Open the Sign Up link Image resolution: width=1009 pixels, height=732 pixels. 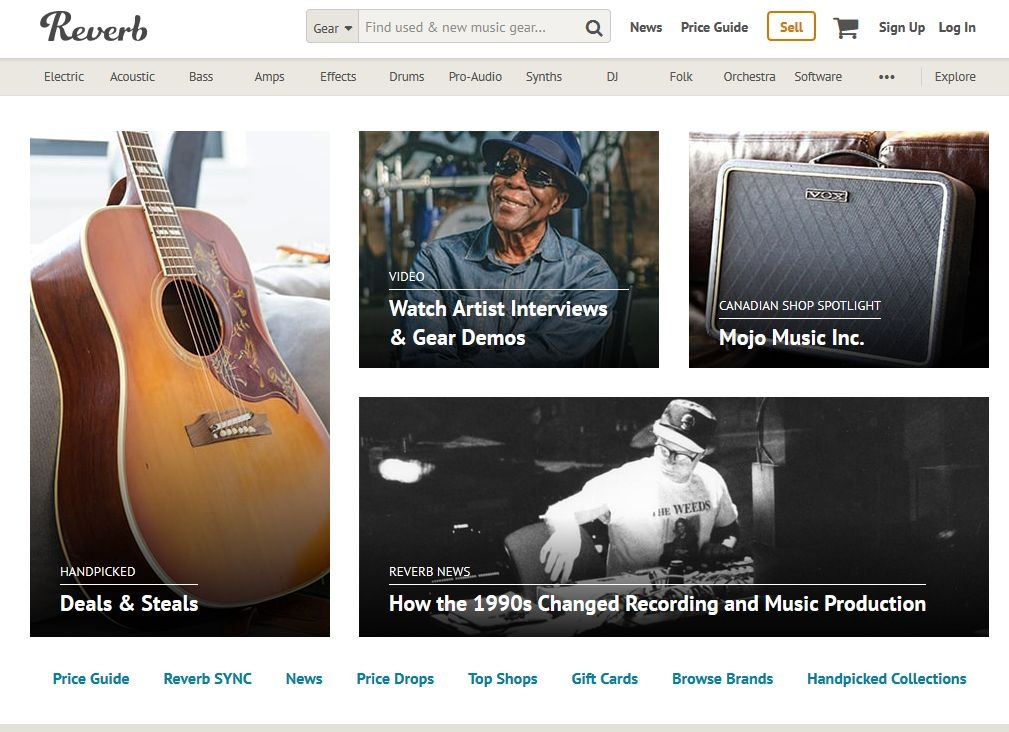902,28
